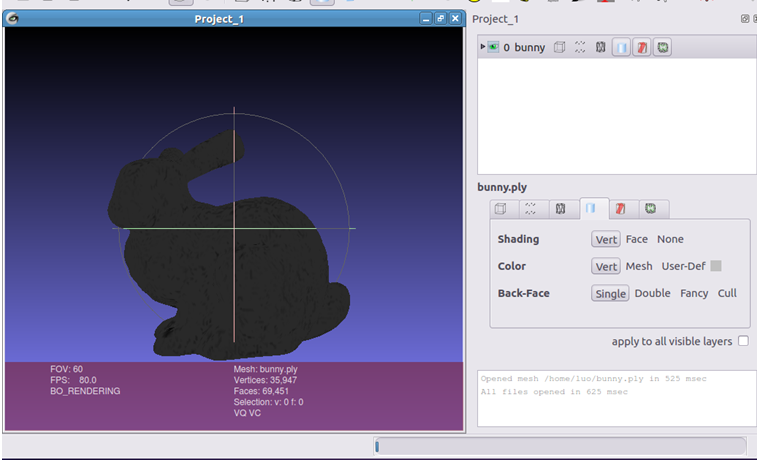757x460 pixels.
Task: Toggle green selection icon in the bunny layer row
Action: pyautogui.click(x=662, y=47)
